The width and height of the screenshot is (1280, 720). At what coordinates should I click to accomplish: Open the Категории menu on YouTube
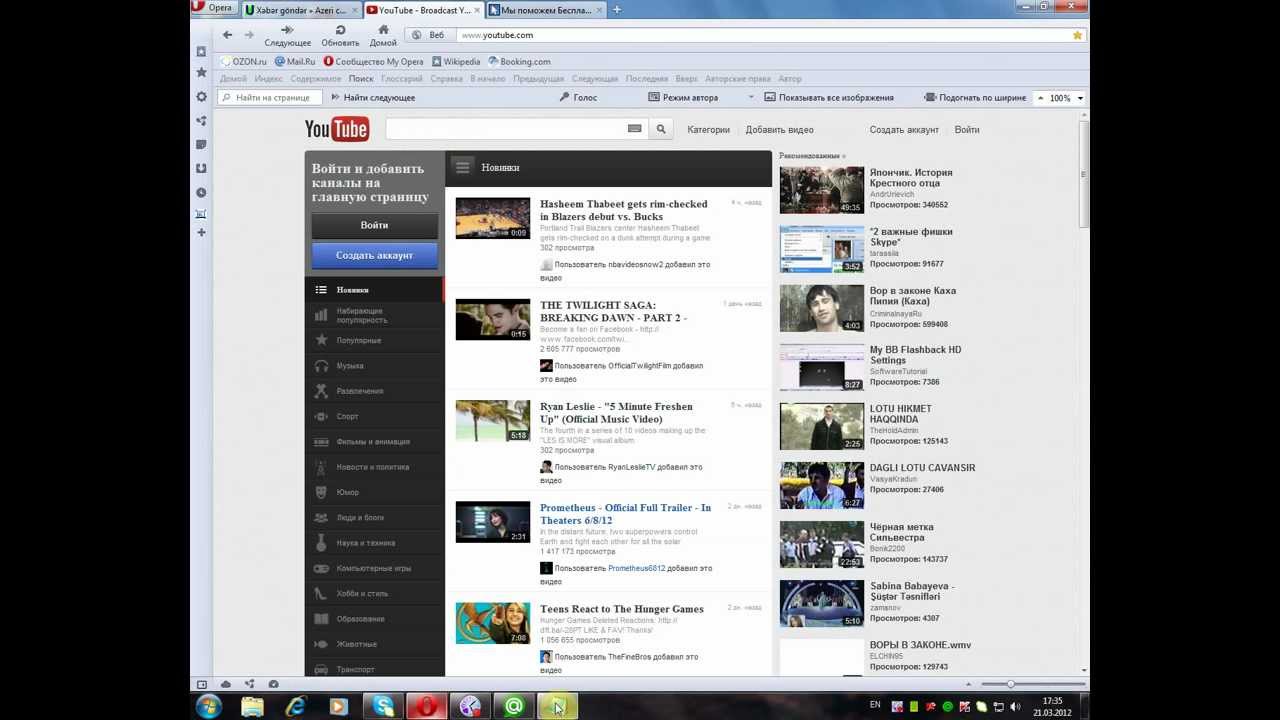[708, 129]
